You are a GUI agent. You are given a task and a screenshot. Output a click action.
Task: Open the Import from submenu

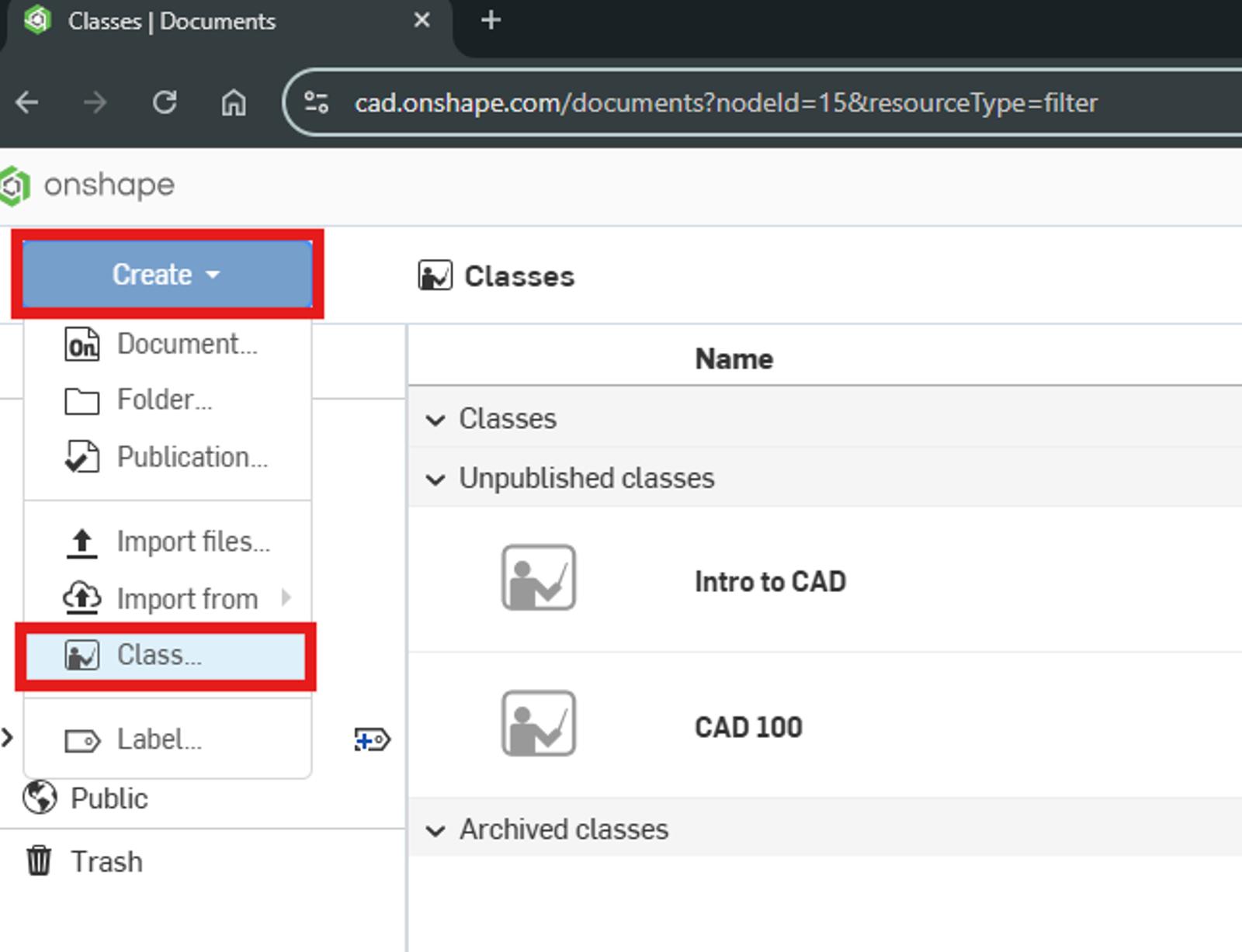coord(187,598)
